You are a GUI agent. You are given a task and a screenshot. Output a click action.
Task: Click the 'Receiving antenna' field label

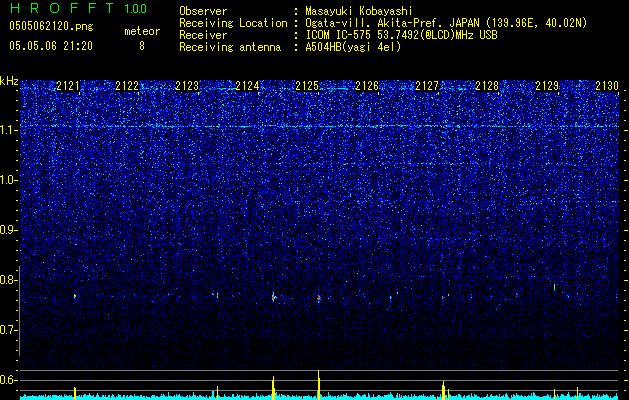[230, 47]
